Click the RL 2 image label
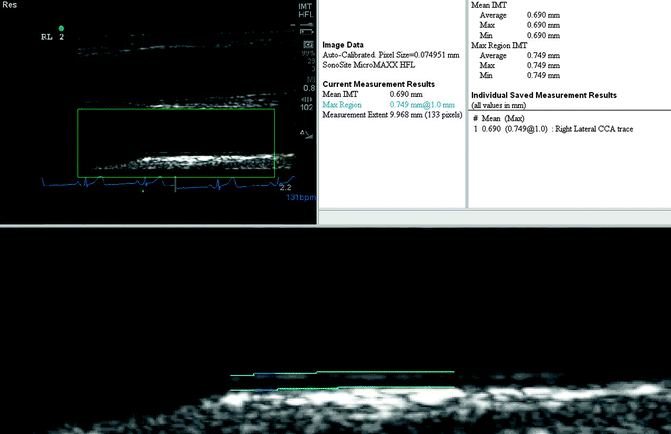Image resolution: width=671 pixels, height=434 pixels. point(50,37)
